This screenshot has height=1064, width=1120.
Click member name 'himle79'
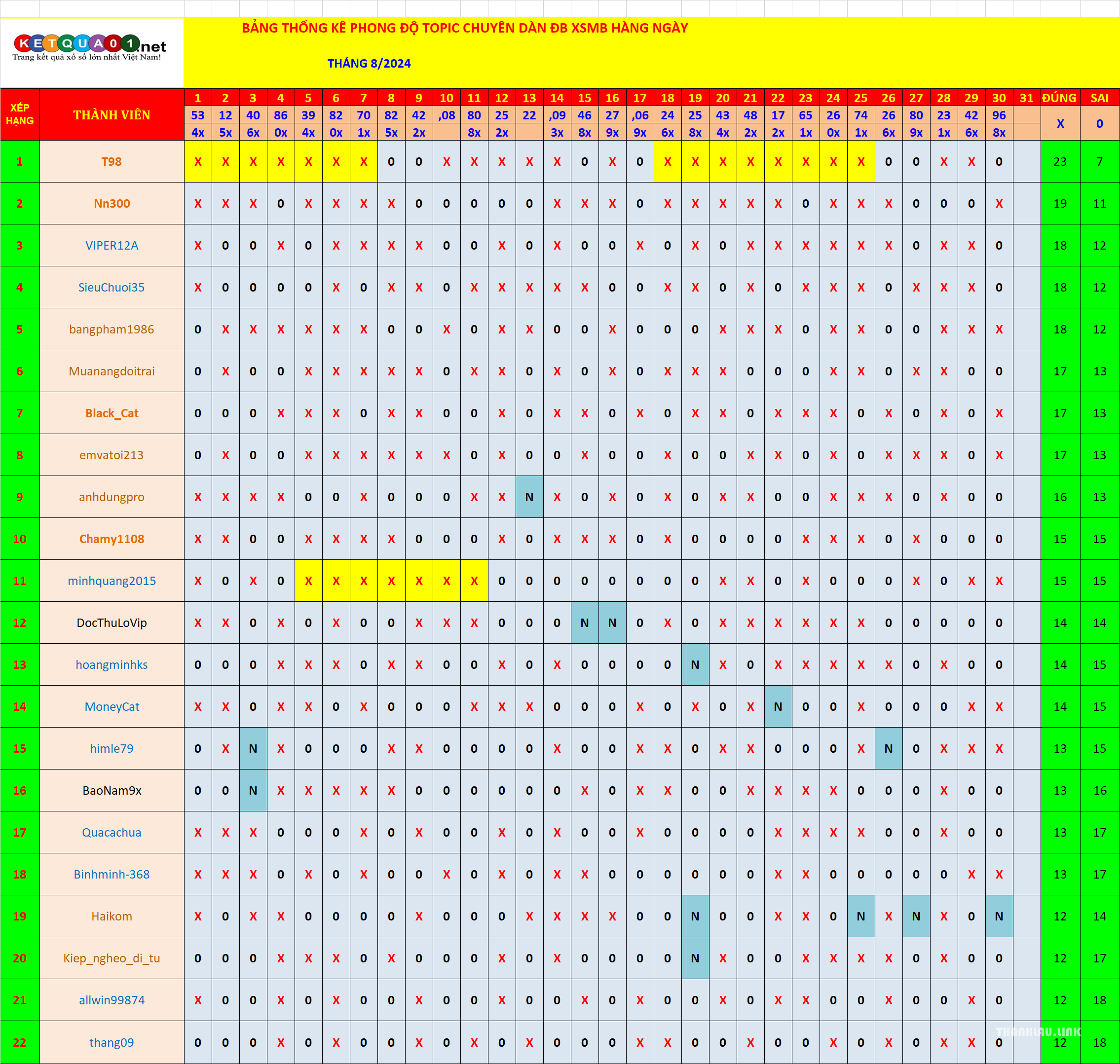(112, 749)
